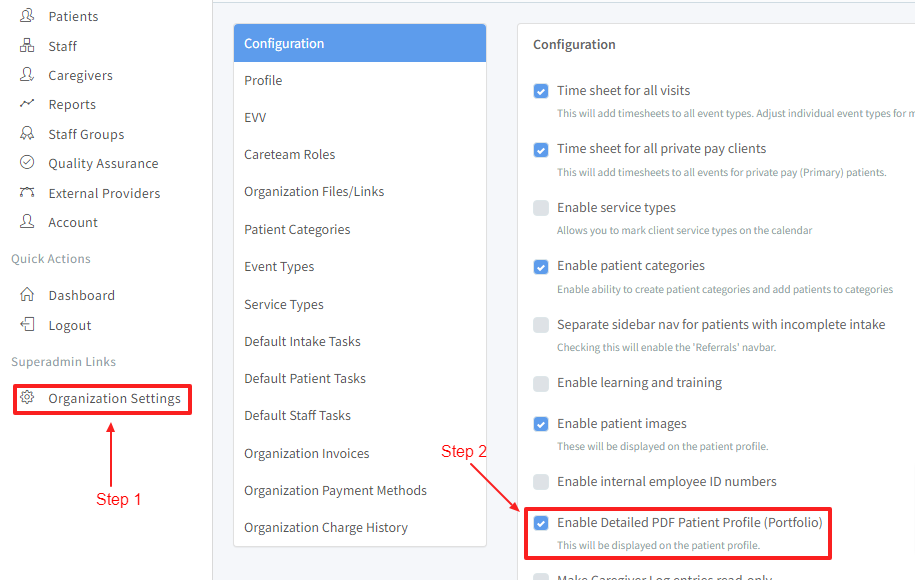Screen dimensions: 915x580
Task: Toggle Enable internal employee ID numbers
Action: [541, 482]
